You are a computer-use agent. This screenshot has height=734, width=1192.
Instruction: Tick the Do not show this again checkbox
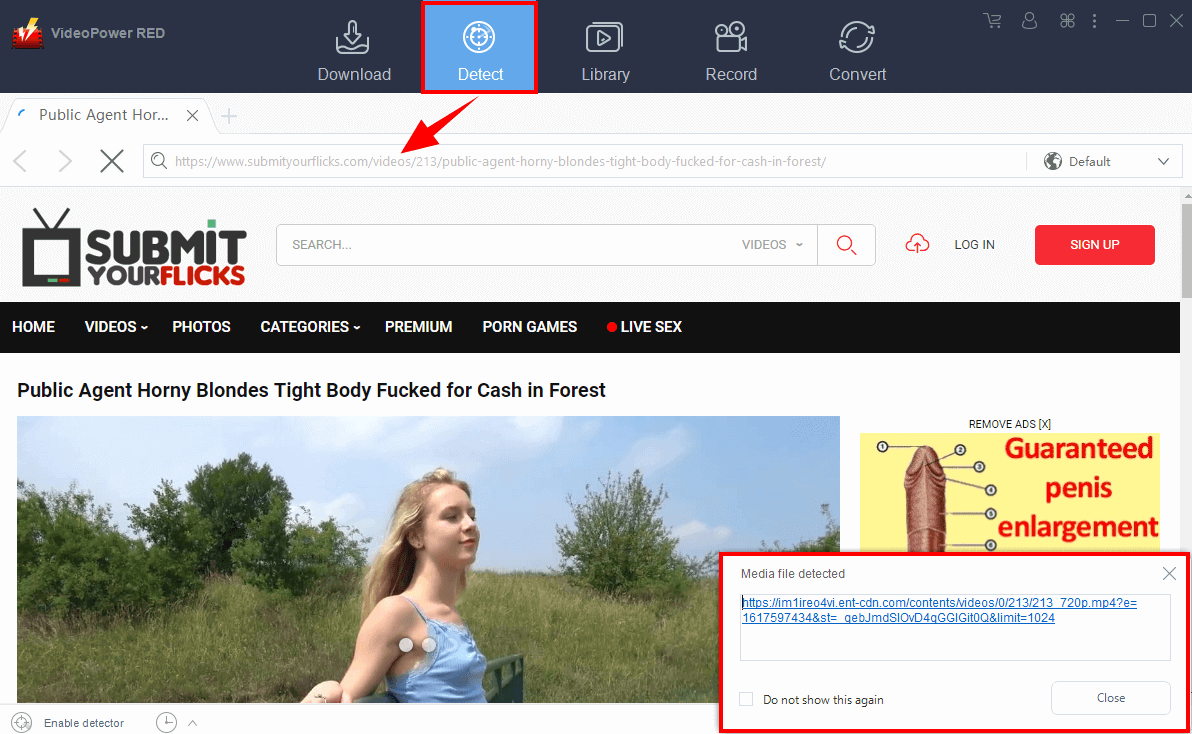[x=747, y=699]
